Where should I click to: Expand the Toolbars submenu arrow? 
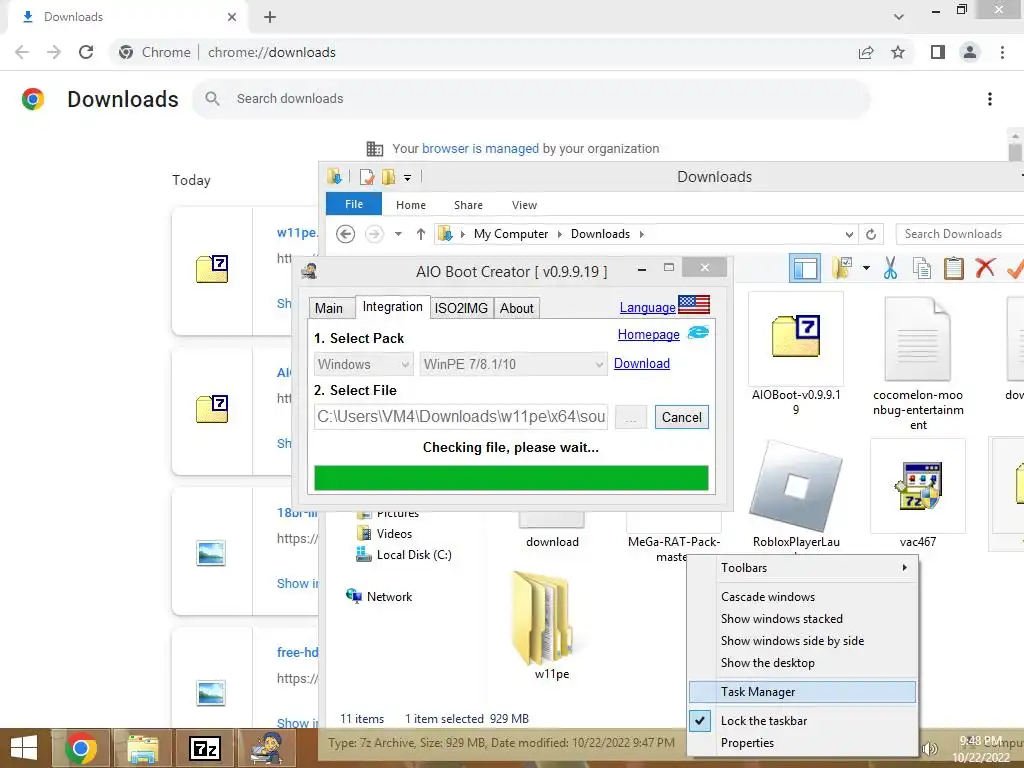[904, 568]
